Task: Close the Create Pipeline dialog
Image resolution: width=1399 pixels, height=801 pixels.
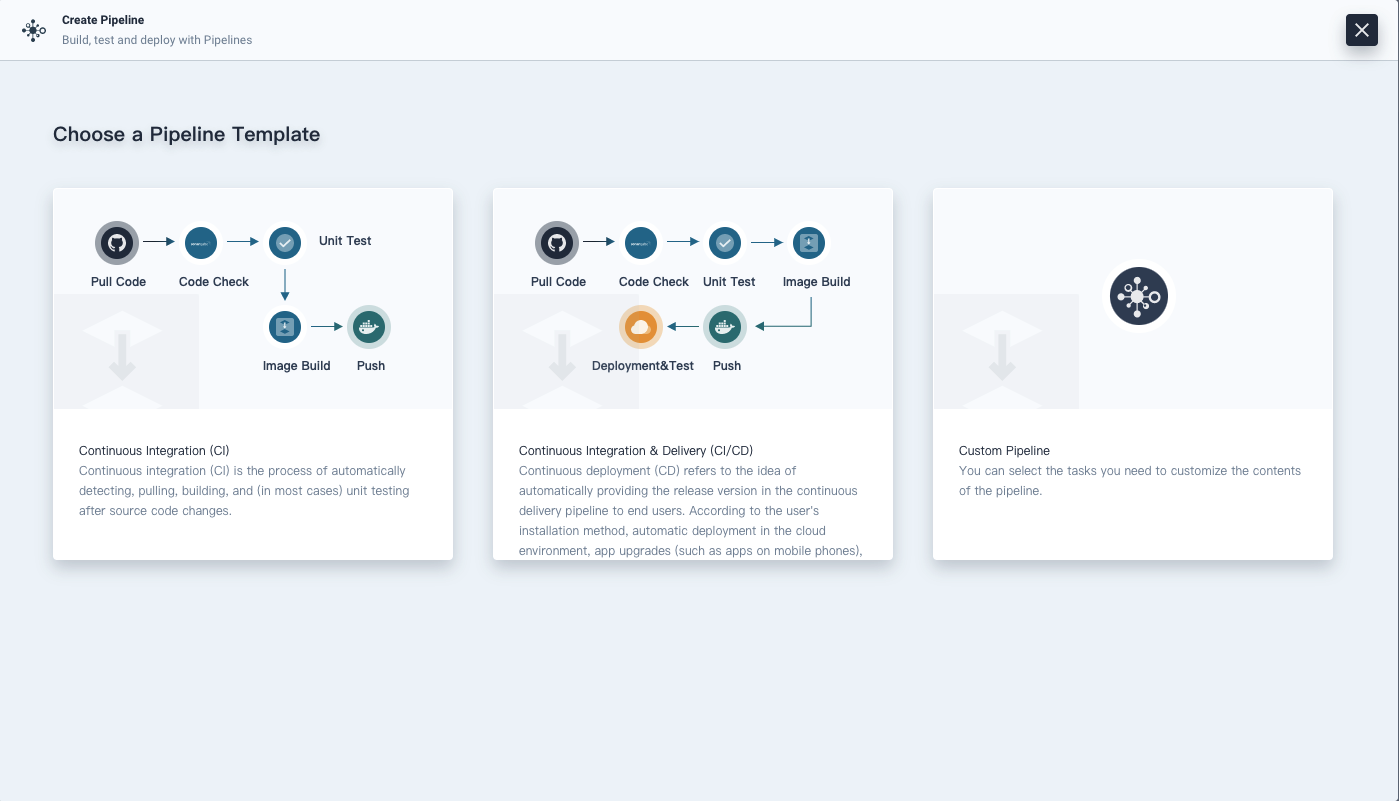Action: click(x=1361, y=30)
